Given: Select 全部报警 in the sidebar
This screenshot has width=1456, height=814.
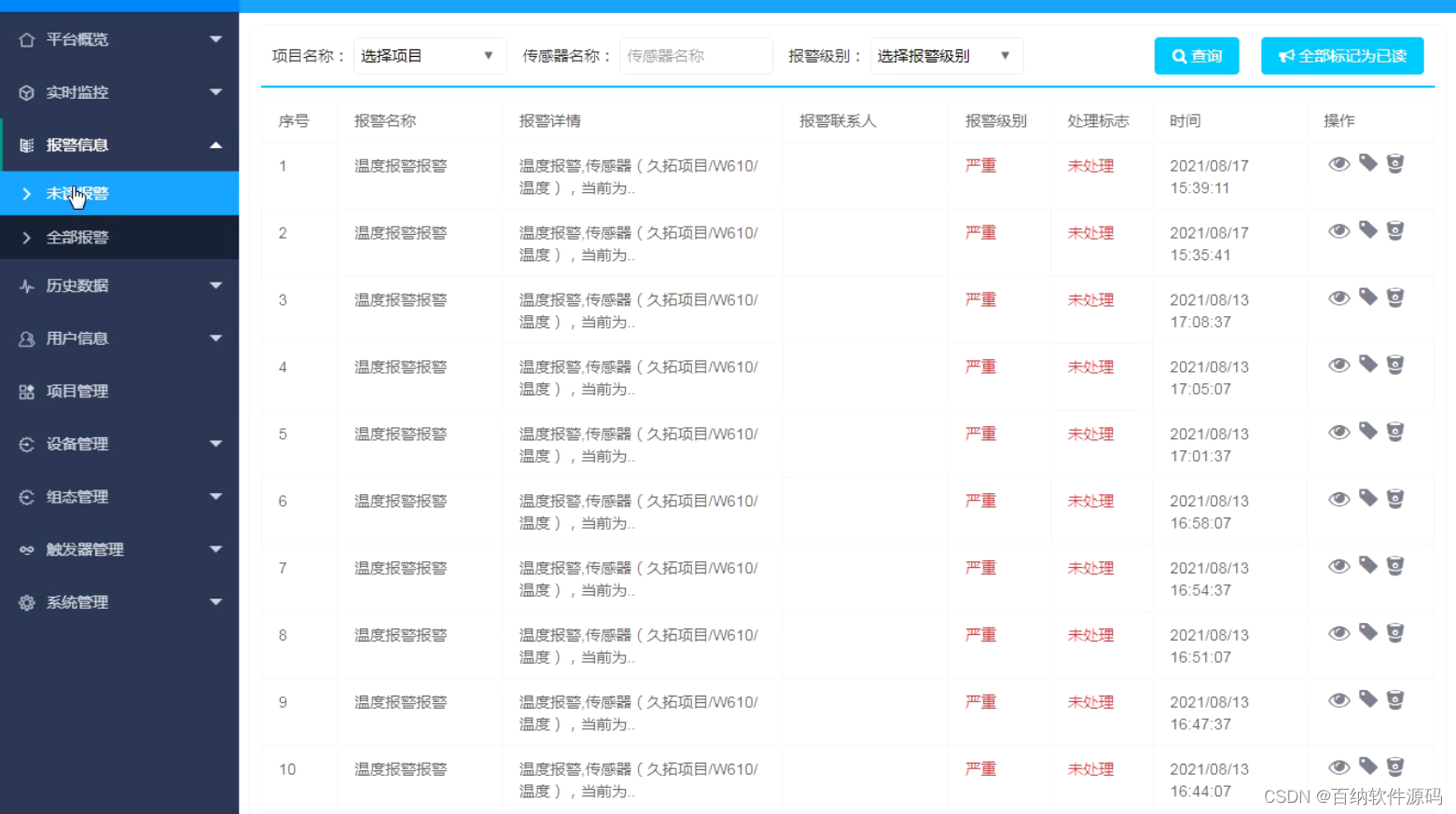Looking at the screenshot, I should click(78, 238).
